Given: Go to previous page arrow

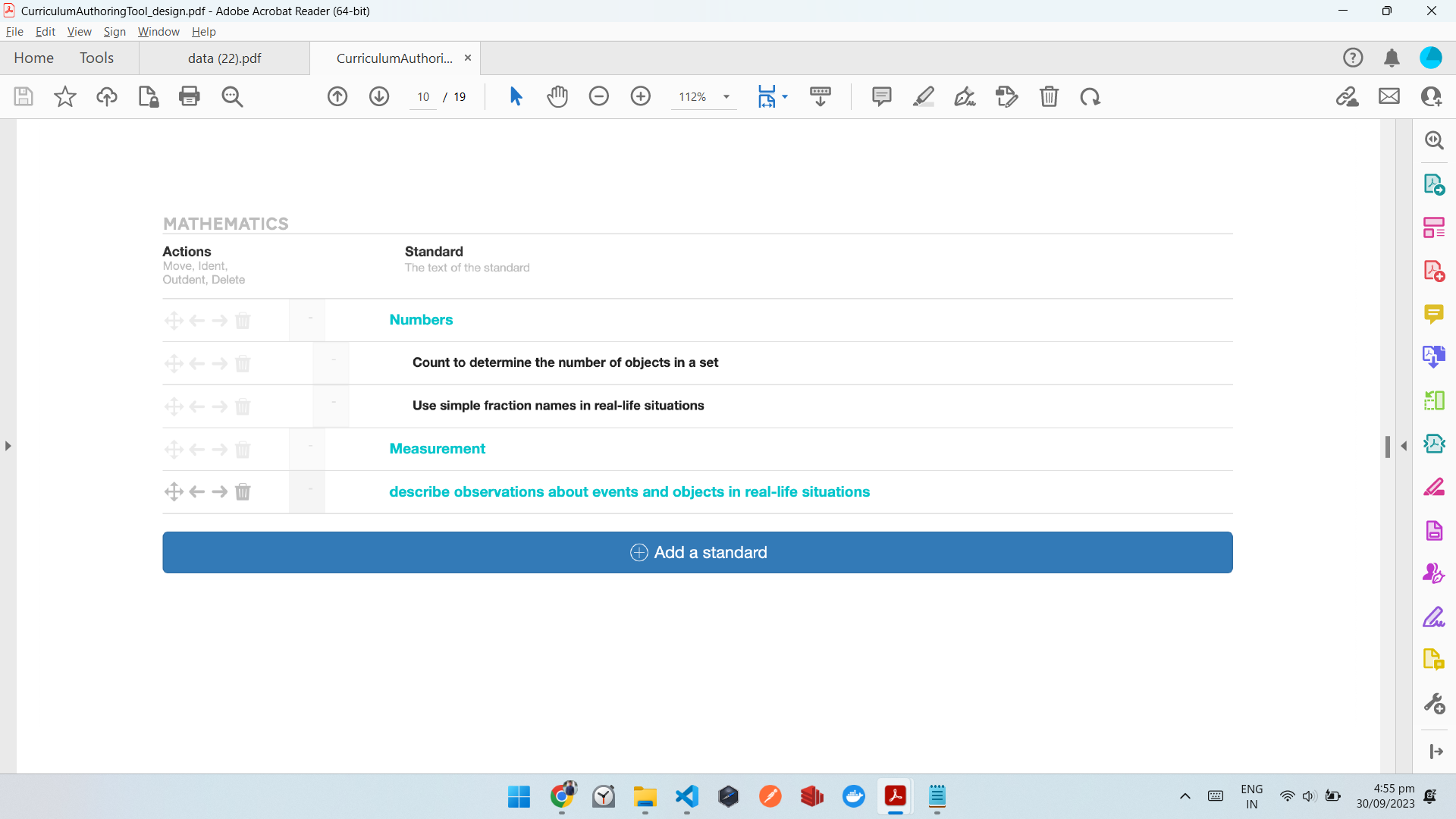Looking at the screenshot, I should tap(337, 96).
